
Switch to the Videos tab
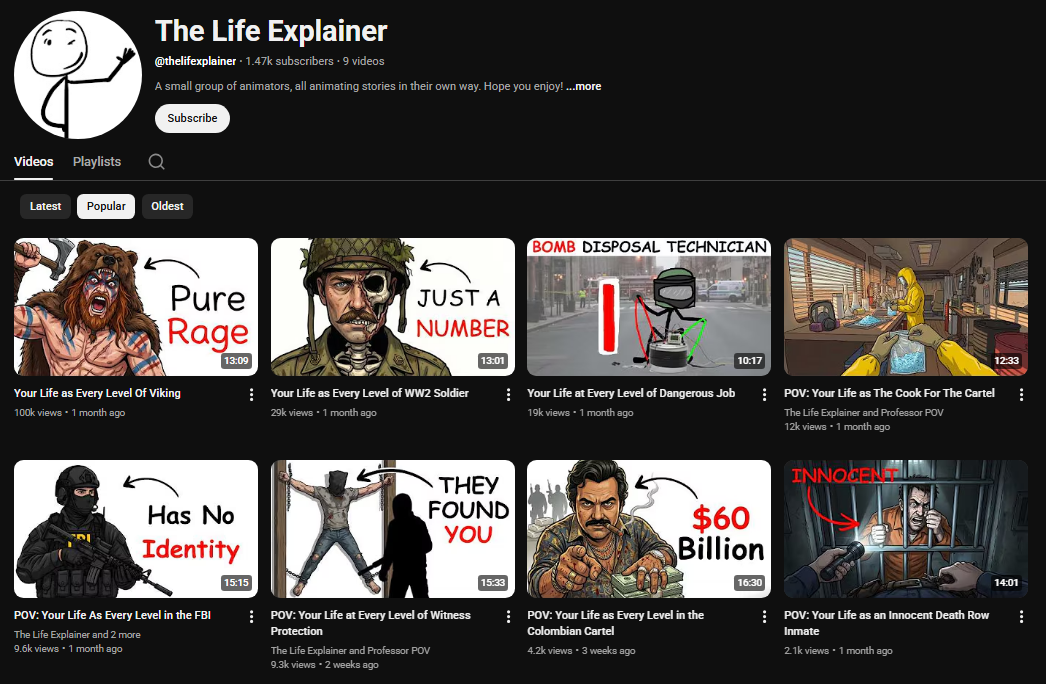[33, 161]
